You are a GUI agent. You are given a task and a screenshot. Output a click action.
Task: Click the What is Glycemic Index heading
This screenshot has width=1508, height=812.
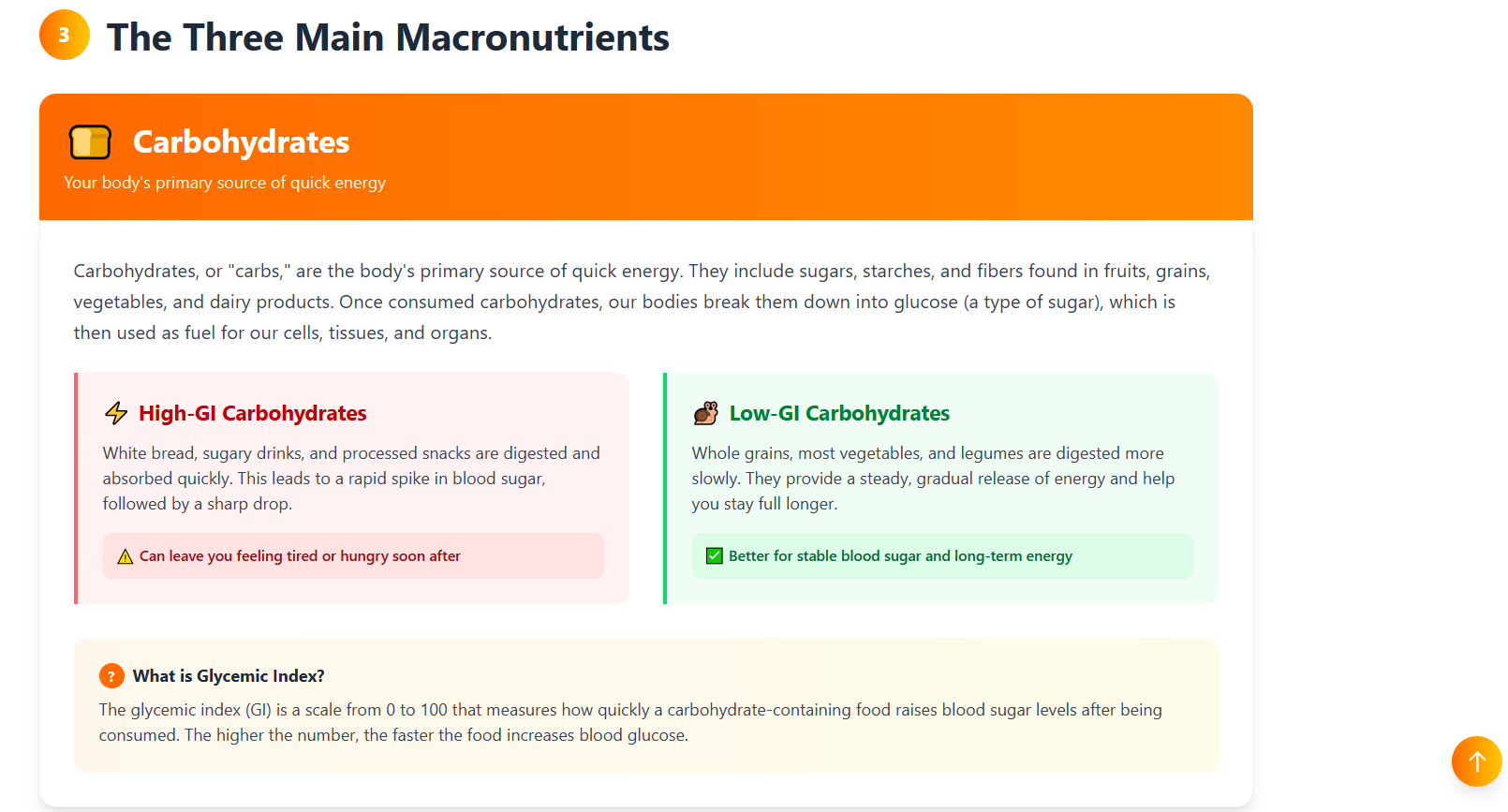(229, 676)
